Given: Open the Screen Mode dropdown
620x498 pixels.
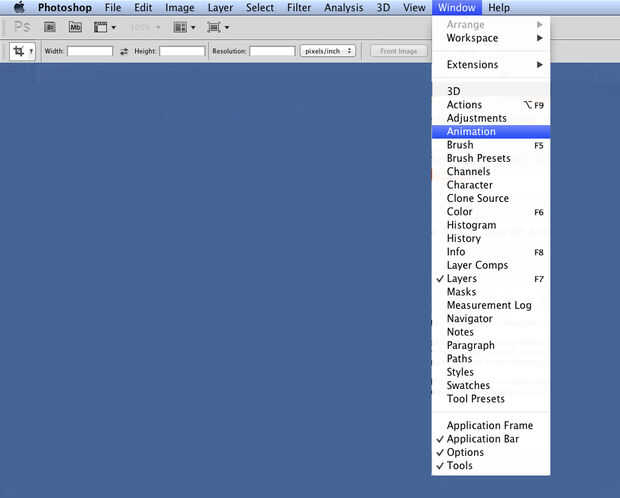Looking at the screenshot, I should pyautogui.click(x=218, y=27).
